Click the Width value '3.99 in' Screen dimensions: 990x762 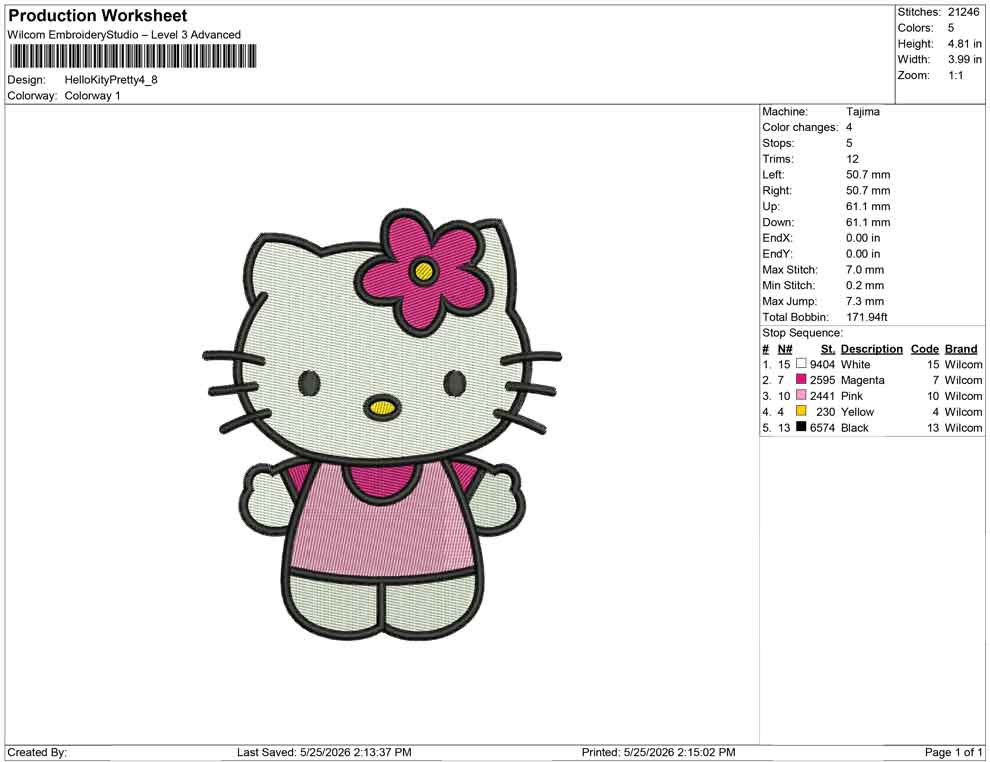click(965, 59)
